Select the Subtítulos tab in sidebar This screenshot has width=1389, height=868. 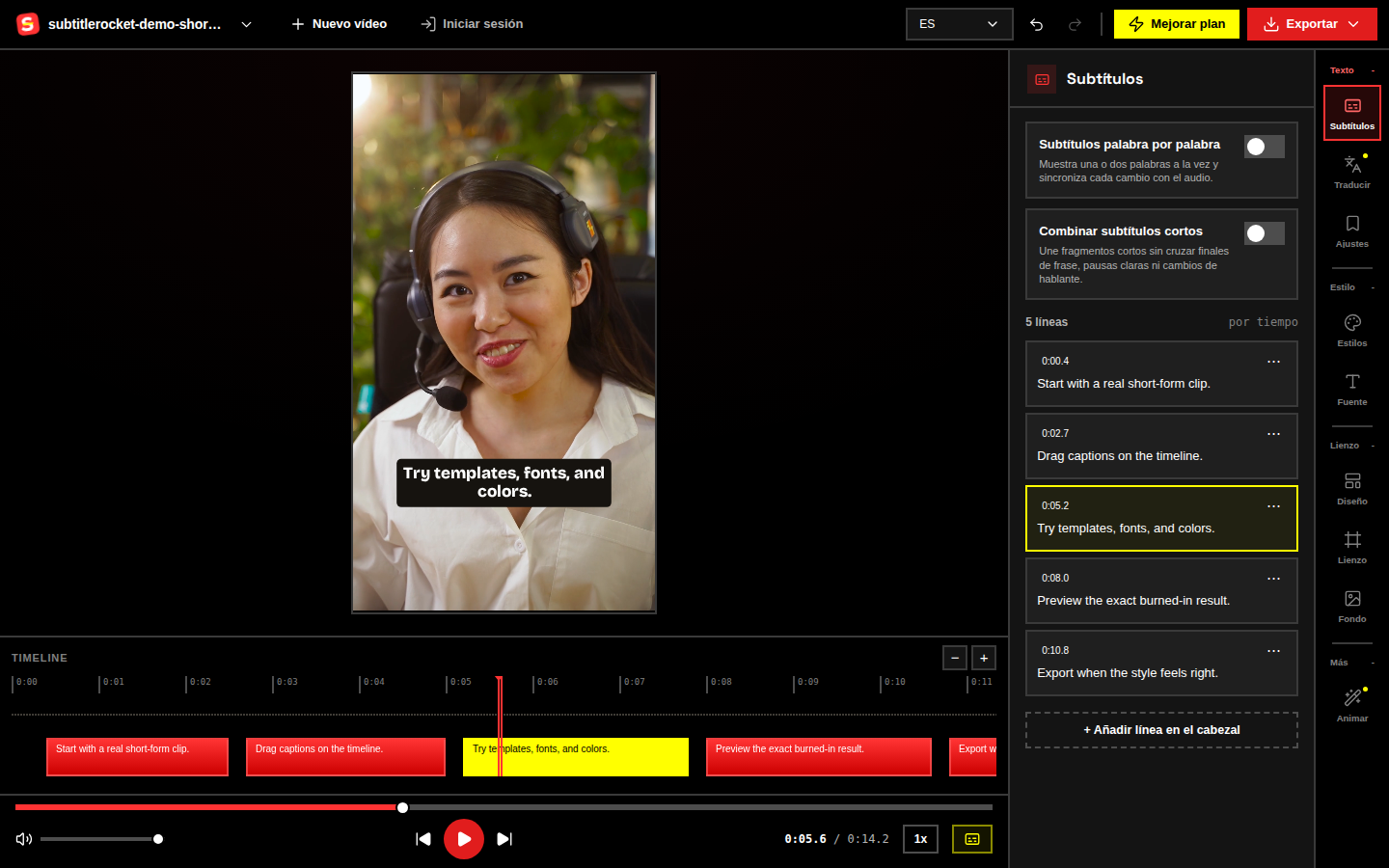1351,113
